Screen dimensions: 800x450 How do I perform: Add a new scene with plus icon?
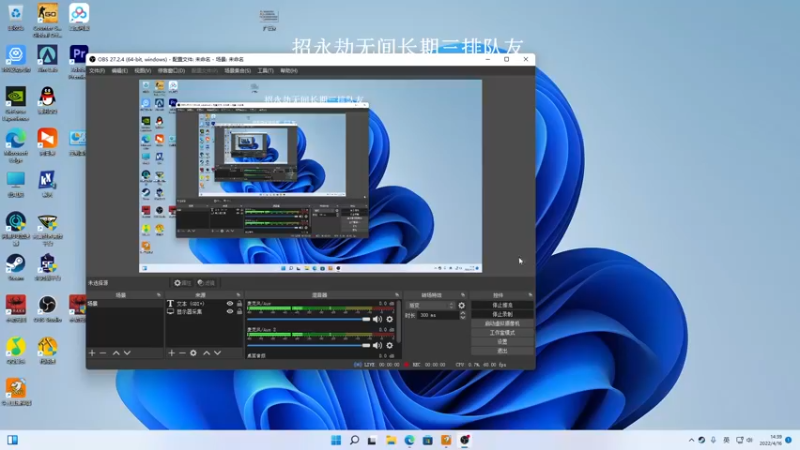[x=92, y=353]
